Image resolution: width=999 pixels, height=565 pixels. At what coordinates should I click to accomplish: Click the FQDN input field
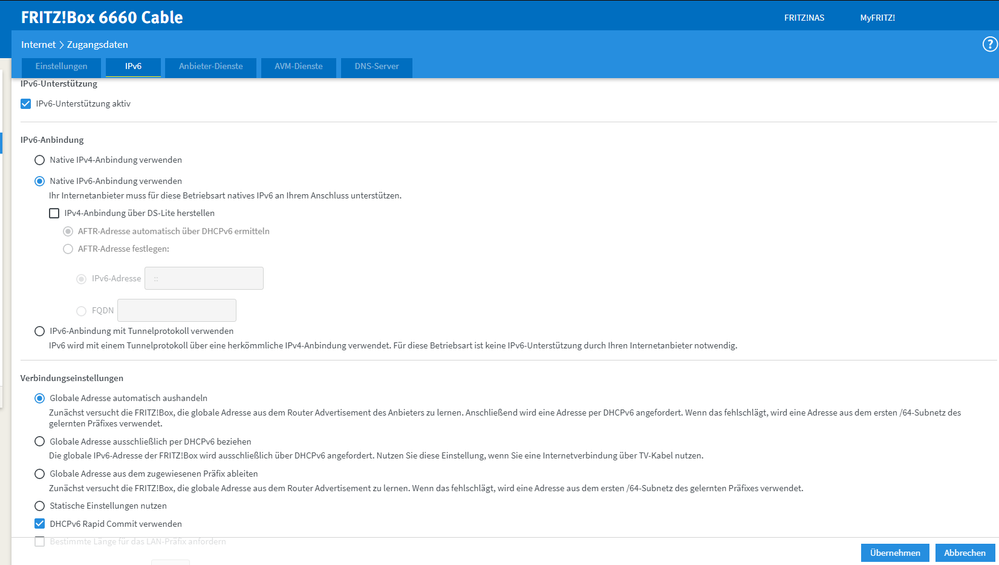tap(176, 310)
